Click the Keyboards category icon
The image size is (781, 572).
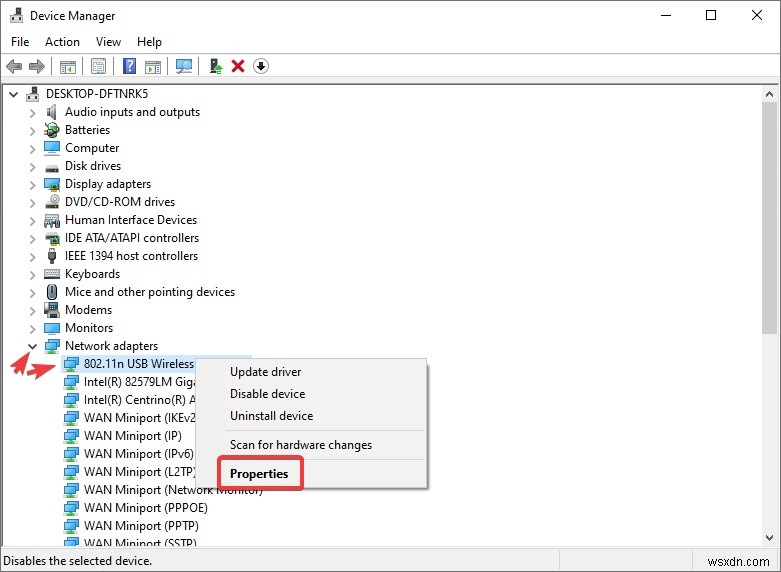point(52,274)
